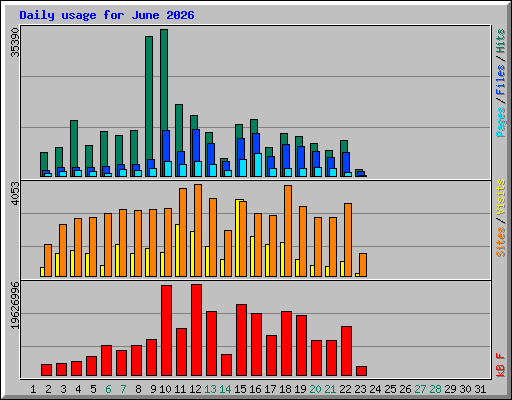This screenshot has width=512, height=400.
Task: Click the orange Visits bar for day 12
Action: pyautogui.click(x=198, y=230)
